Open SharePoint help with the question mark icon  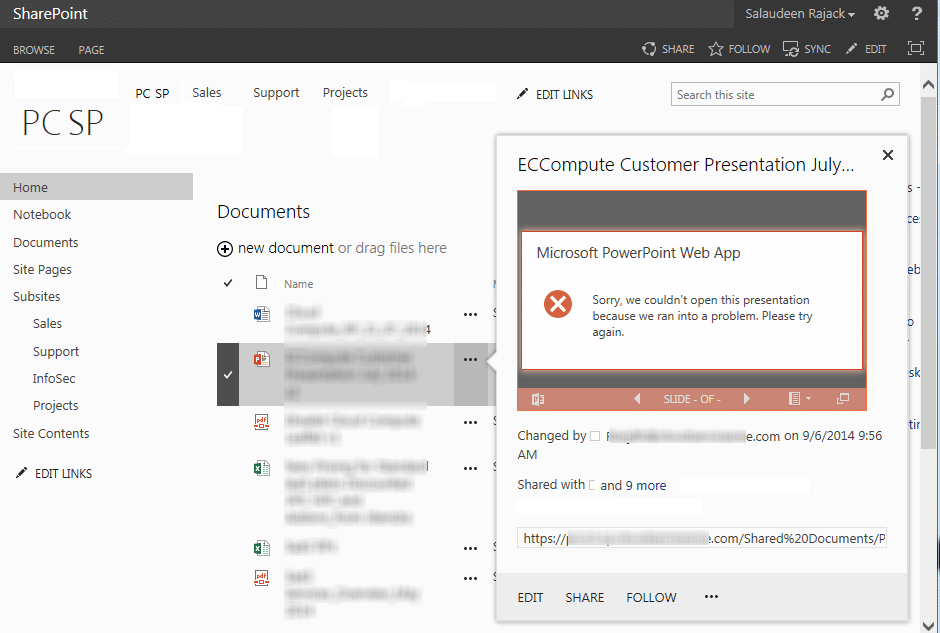[x=917, y=13]
